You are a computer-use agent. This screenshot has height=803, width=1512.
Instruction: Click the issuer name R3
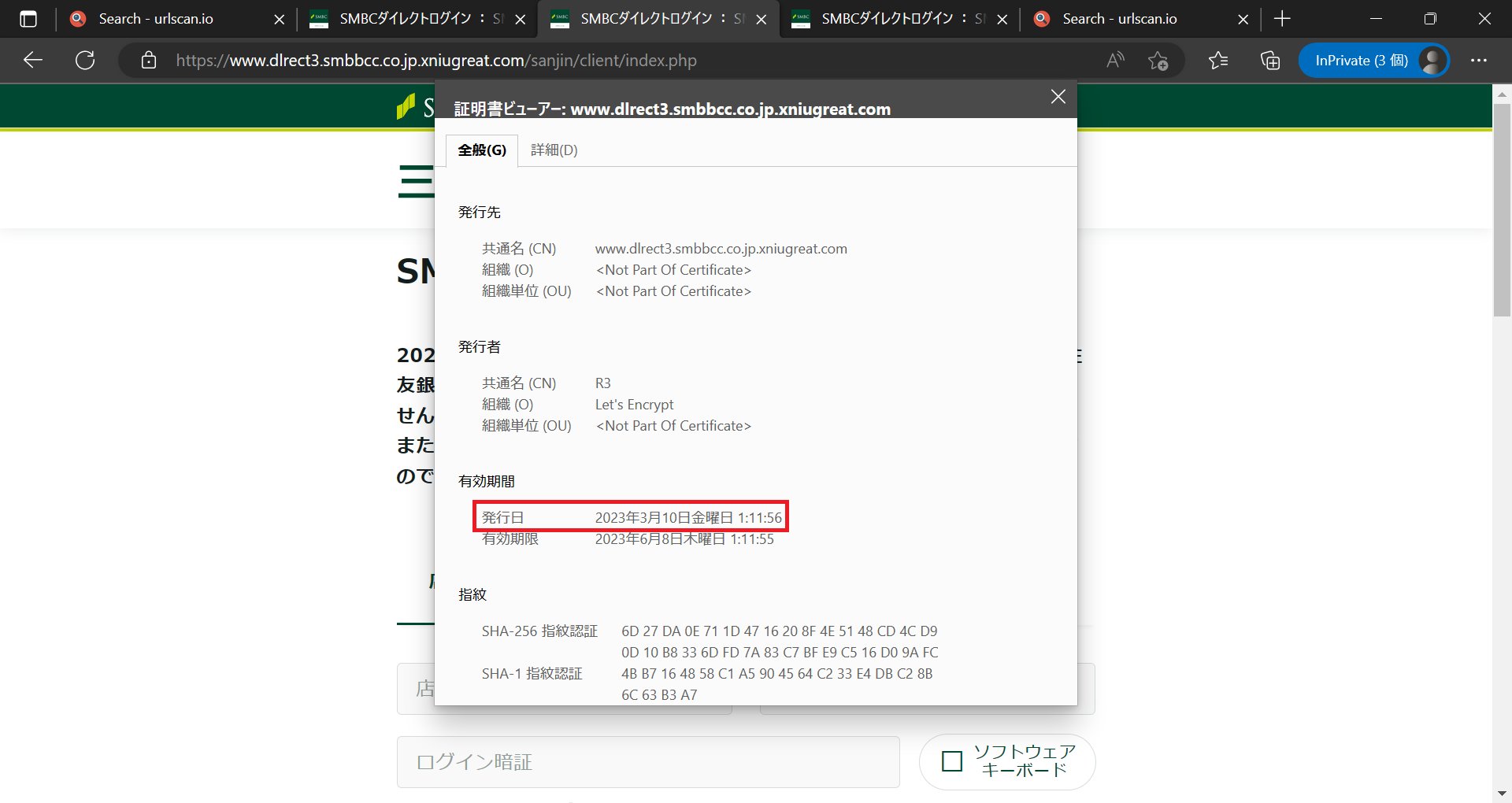point(603,383)
